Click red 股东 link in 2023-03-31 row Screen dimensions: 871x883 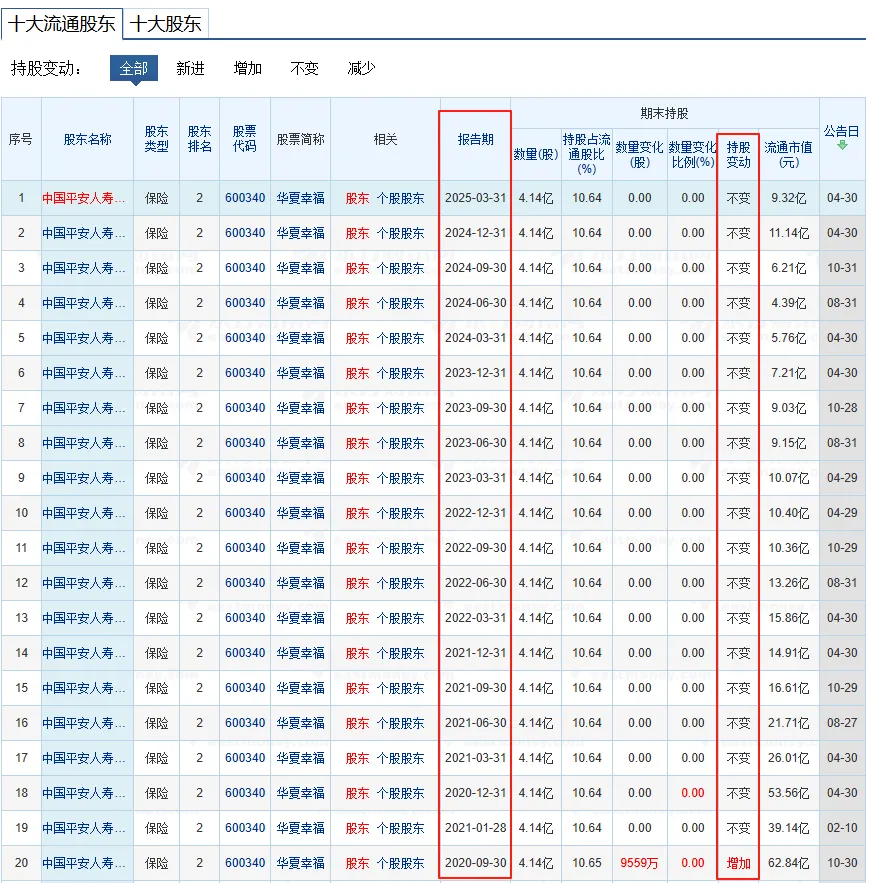tap(357, 478)
